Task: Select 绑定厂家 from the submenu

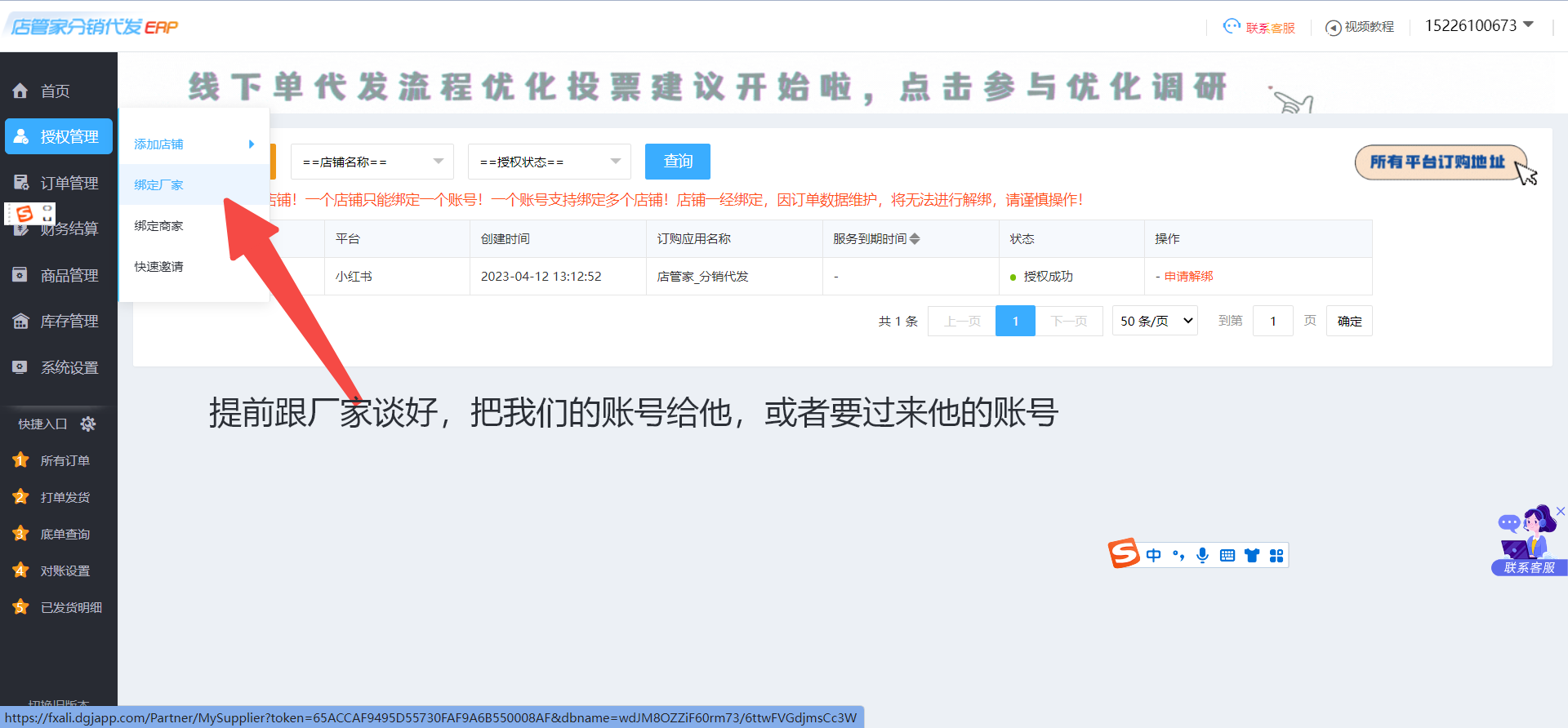Action: (x=159, y=185)
